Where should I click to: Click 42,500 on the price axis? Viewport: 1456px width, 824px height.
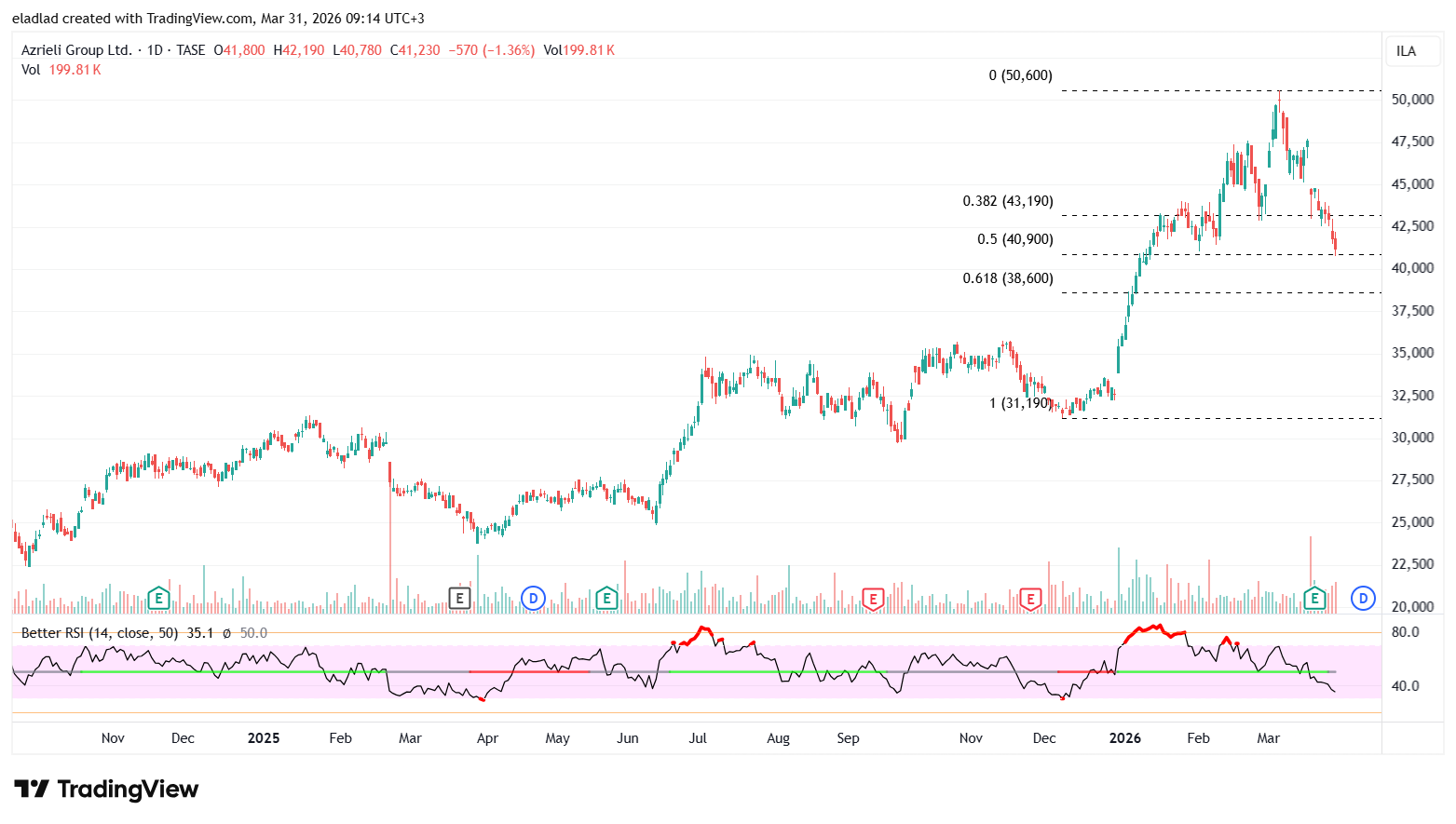coord(1412,226)
